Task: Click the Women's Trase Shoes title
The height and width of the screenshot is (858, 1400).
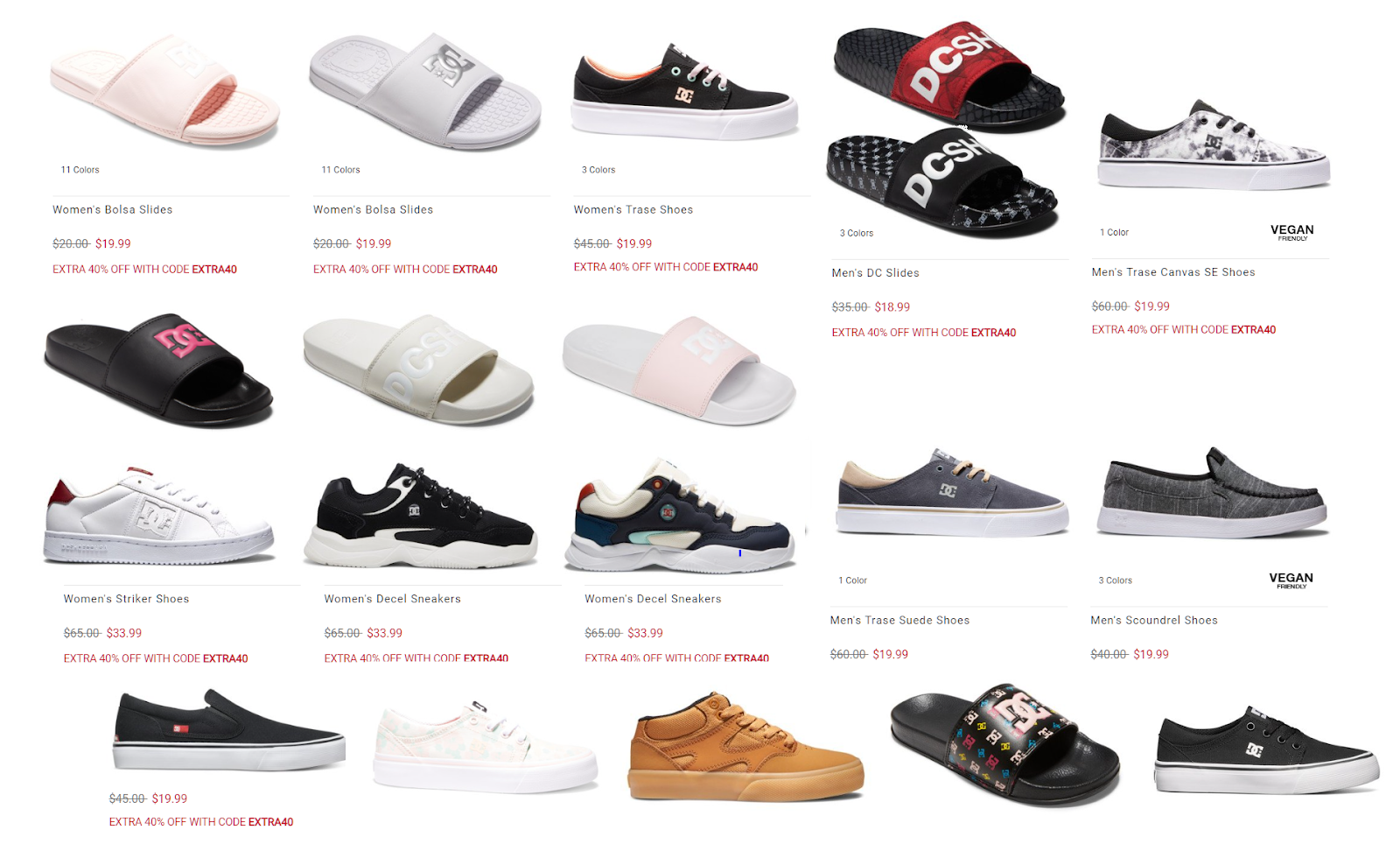Action: 633,209
